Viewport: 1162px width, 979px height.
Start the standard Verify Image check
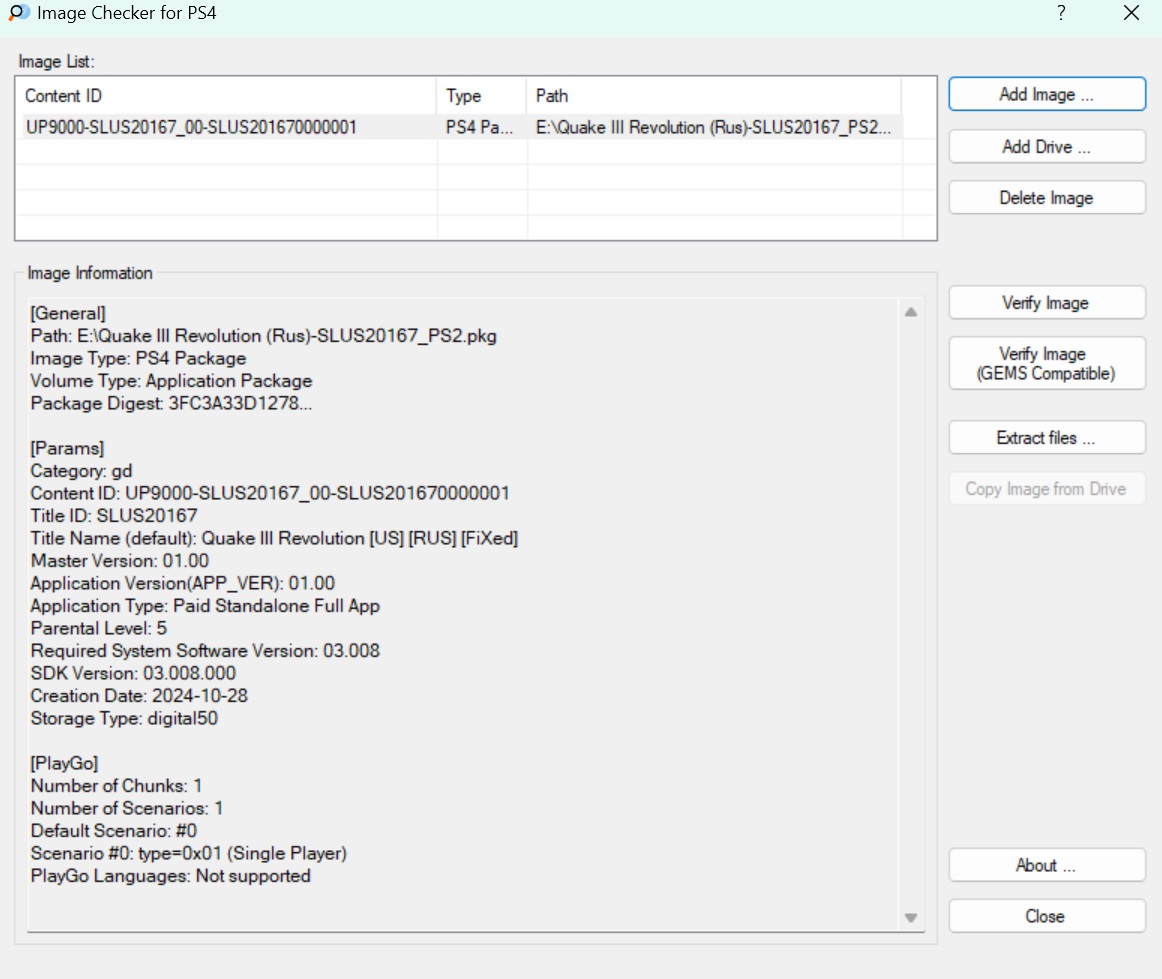coord(1046,303)
